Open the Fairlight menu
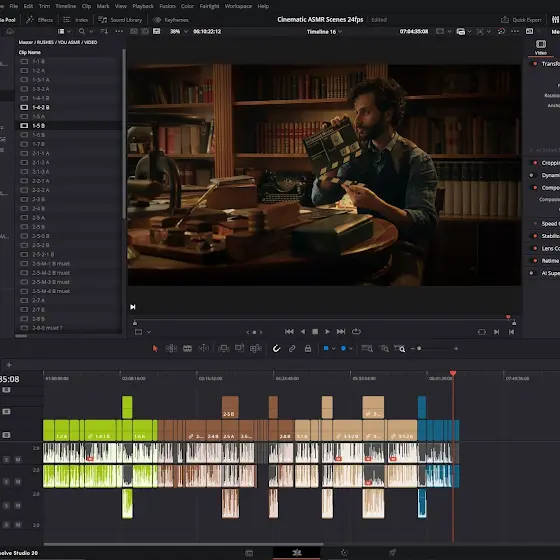This screenshot has height=560, width=560. coord(209,6)
